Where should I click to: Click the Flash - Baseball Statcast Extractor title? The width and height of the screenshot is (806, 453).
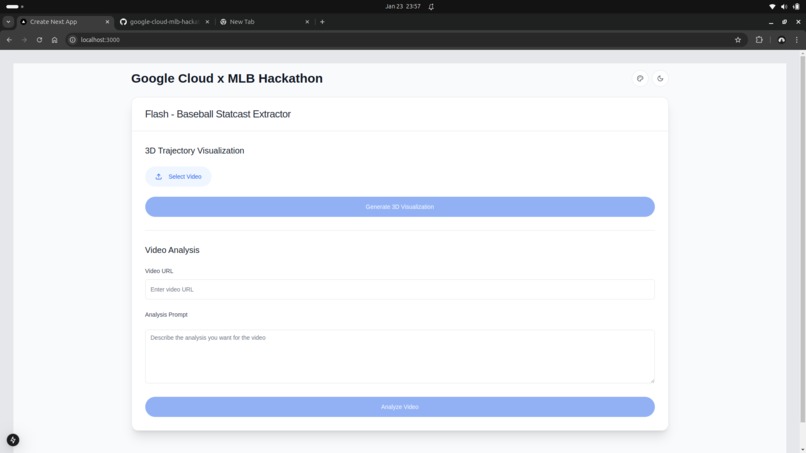coord(217,114)
